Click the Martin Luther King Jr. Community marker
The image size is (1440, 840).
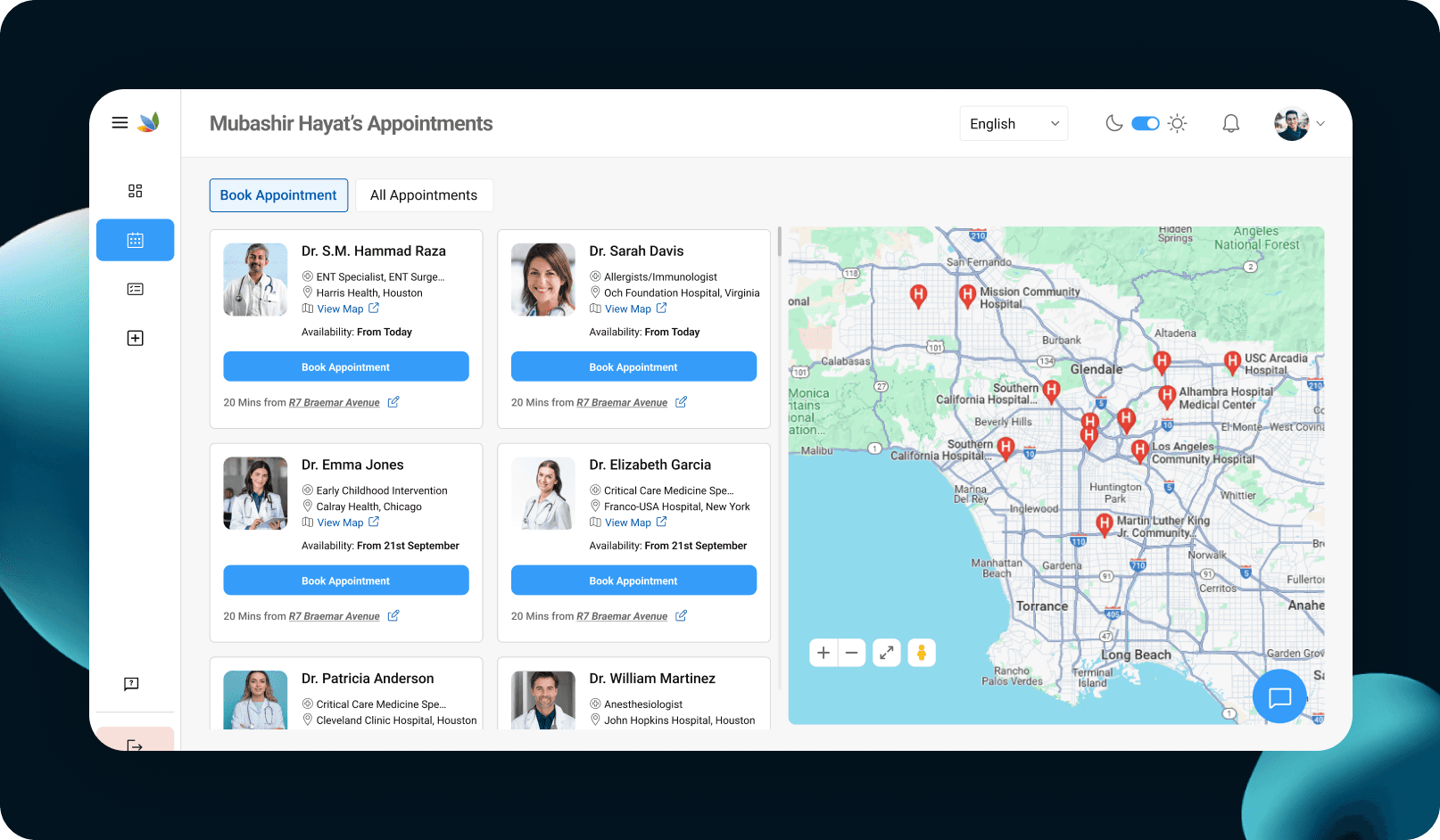point(1105,524)
